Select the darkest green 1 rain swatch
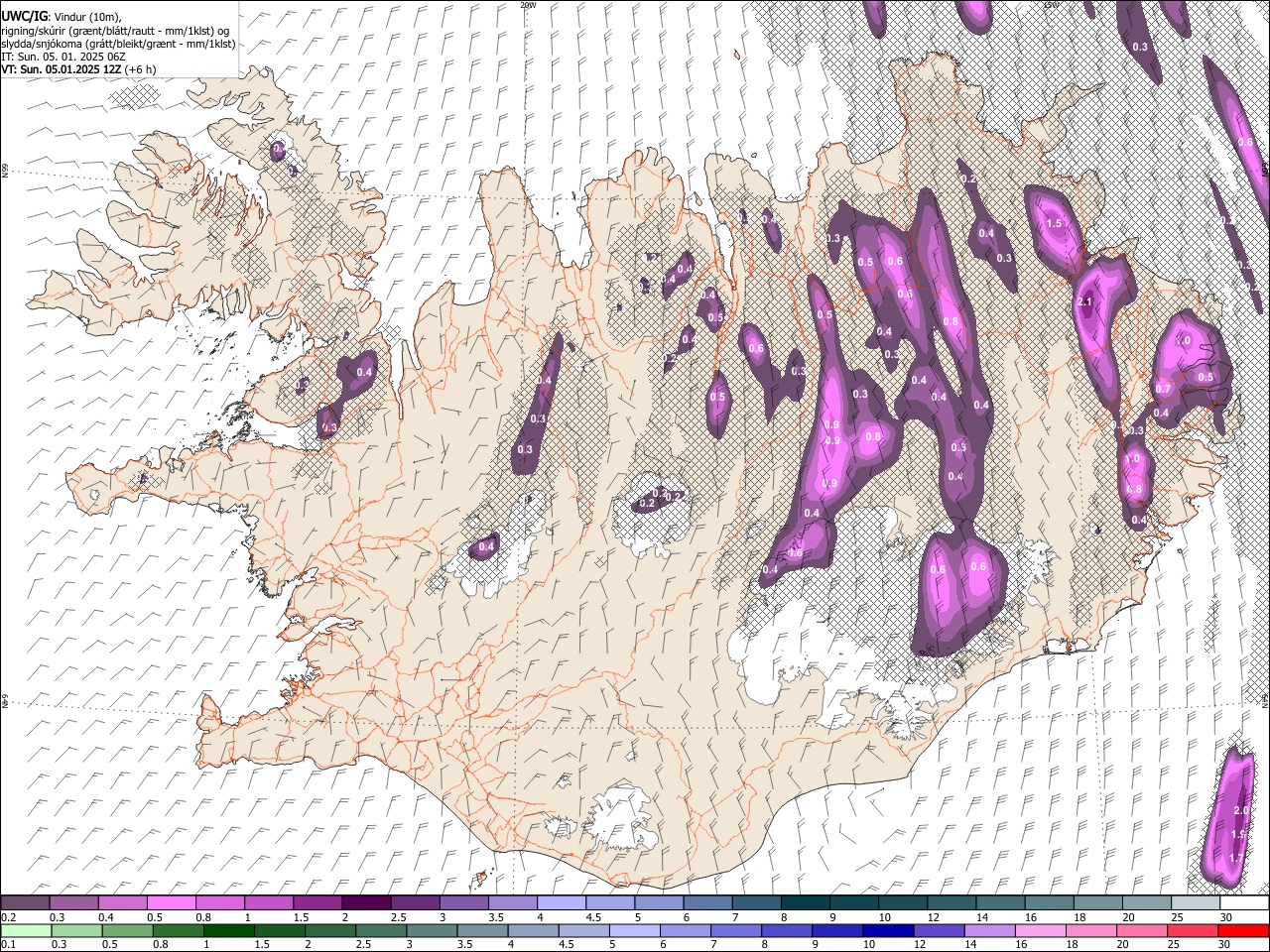 coord(230,930)
